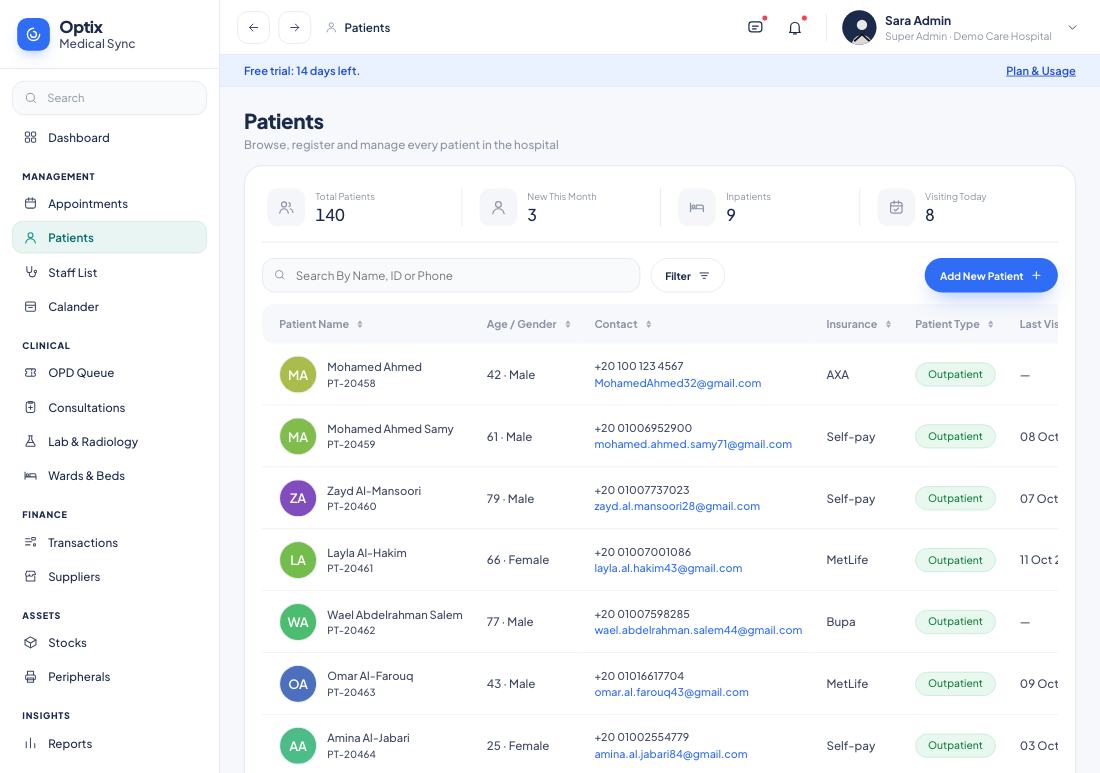Open the Stocks item under Assets
The image size is (1100, 773).
[109, 643]
